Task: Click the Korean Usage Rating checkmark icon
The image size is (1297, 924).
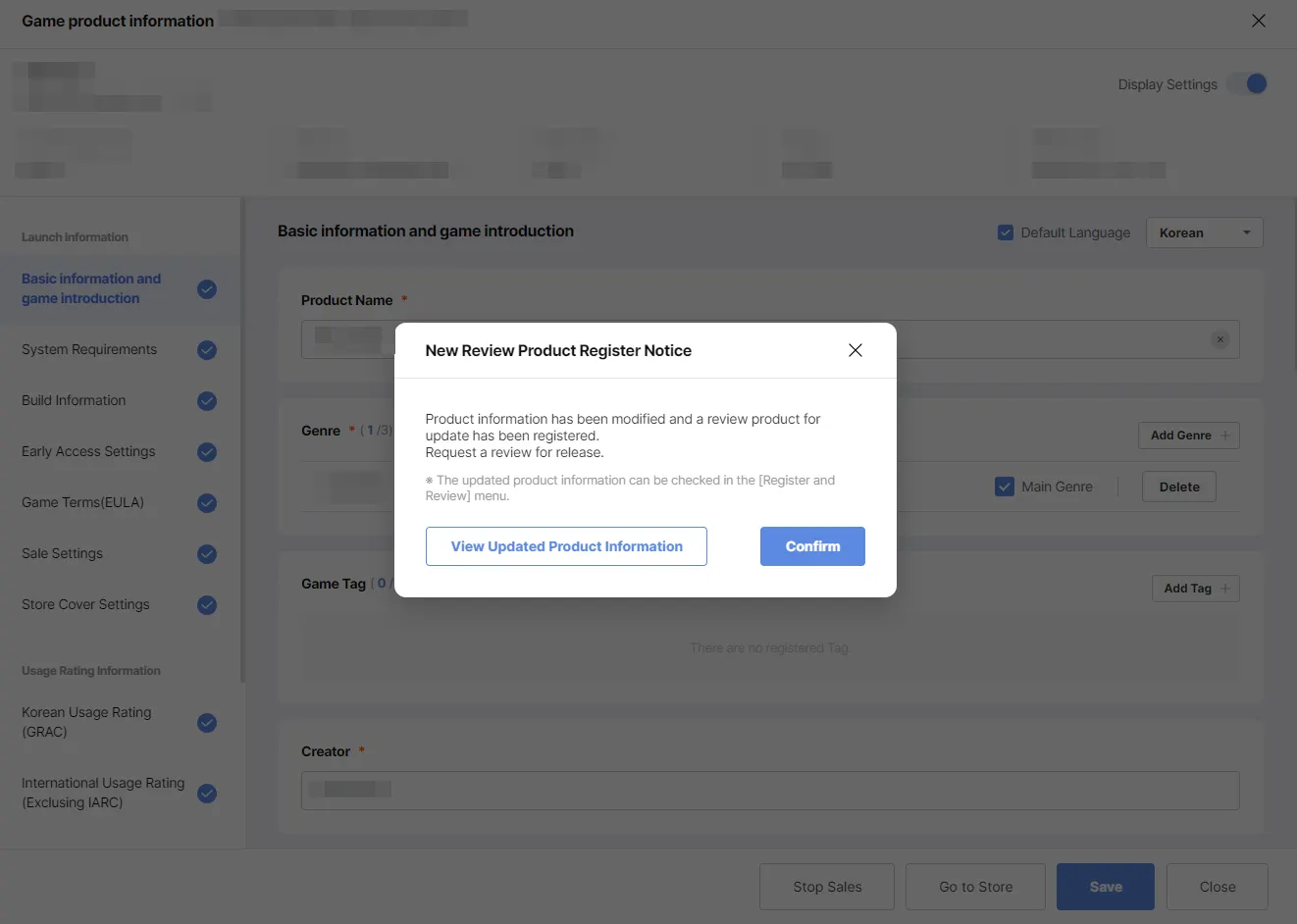Action: click(x=207, y=723)
